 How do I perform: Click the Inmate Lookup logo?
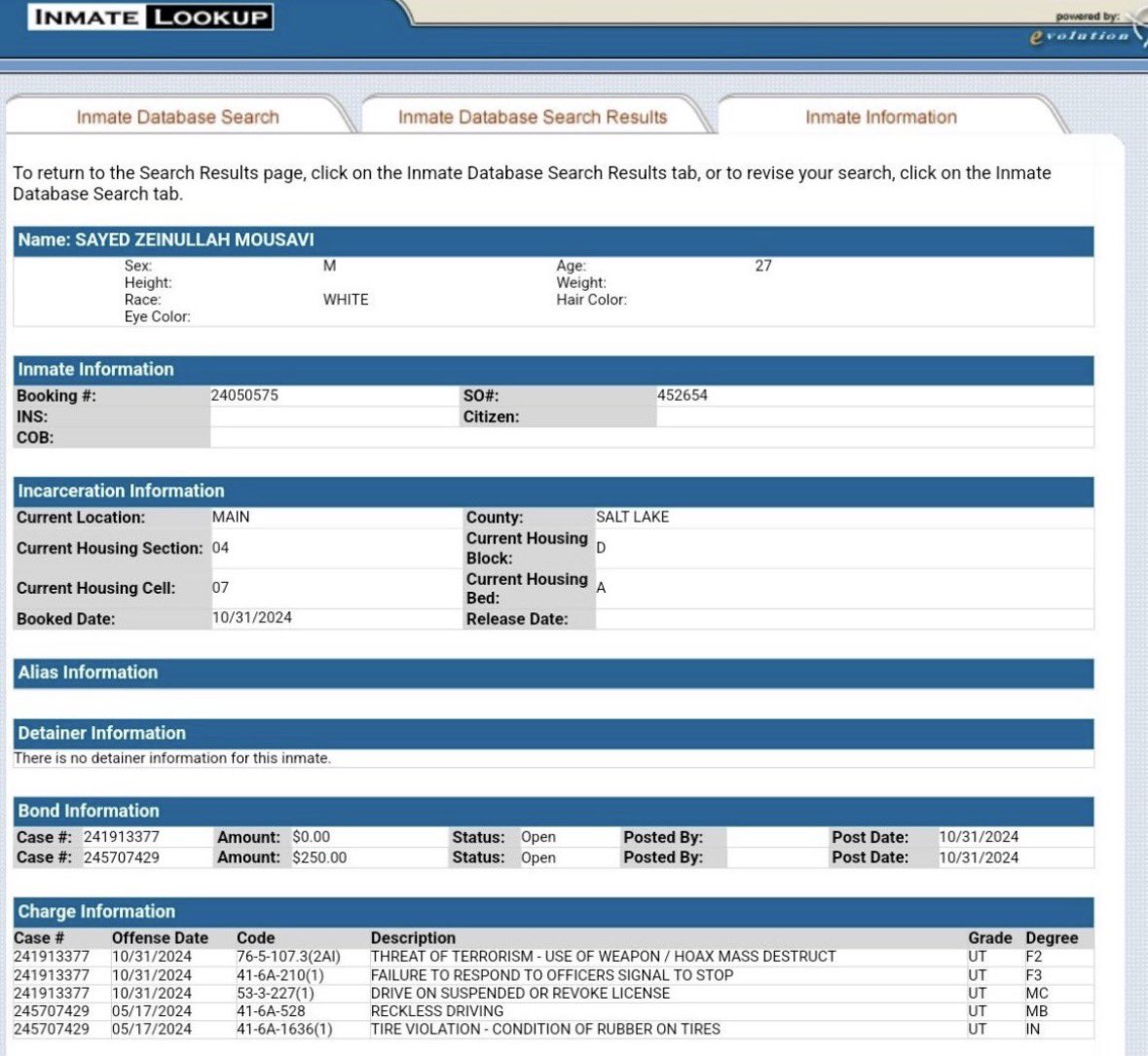tap(150, 17)
